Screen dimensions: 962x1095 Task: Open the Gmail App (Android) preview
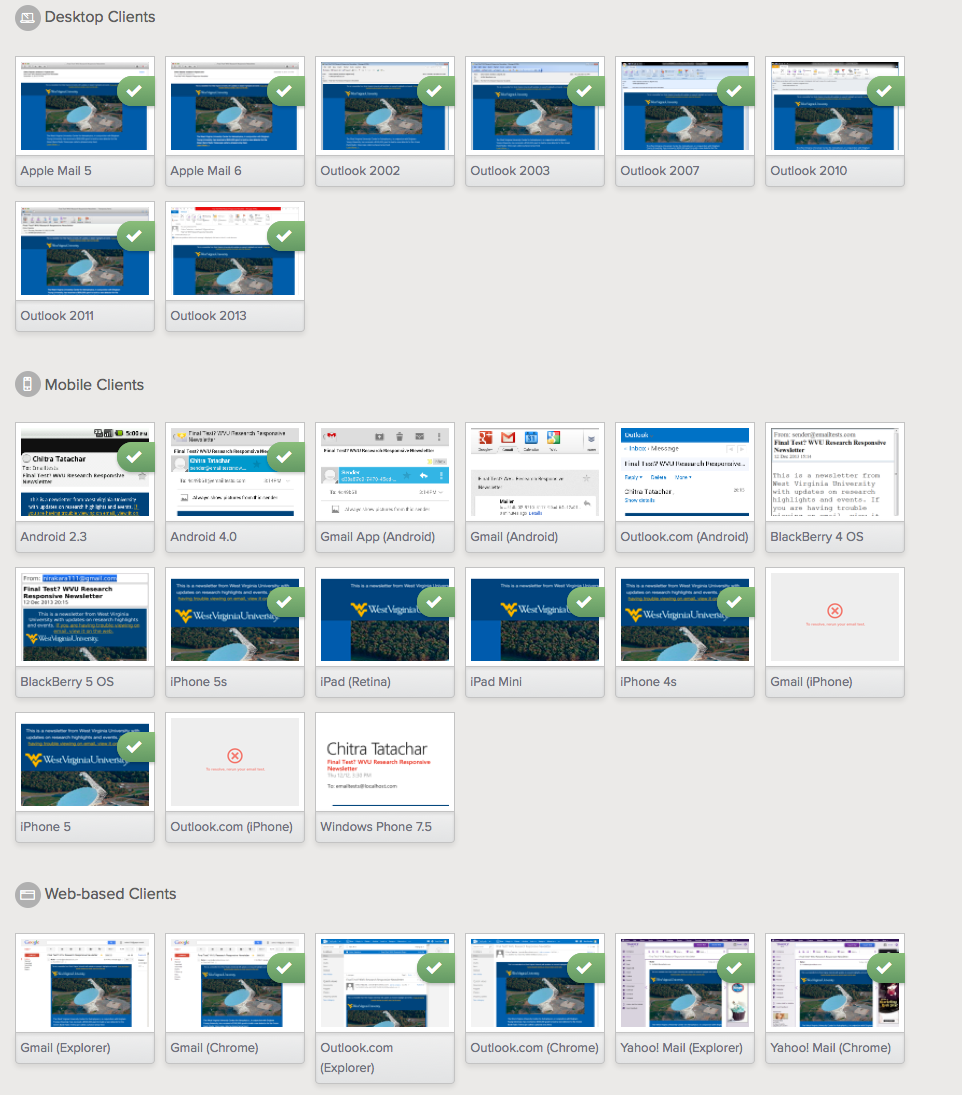(x=385, y=471)
